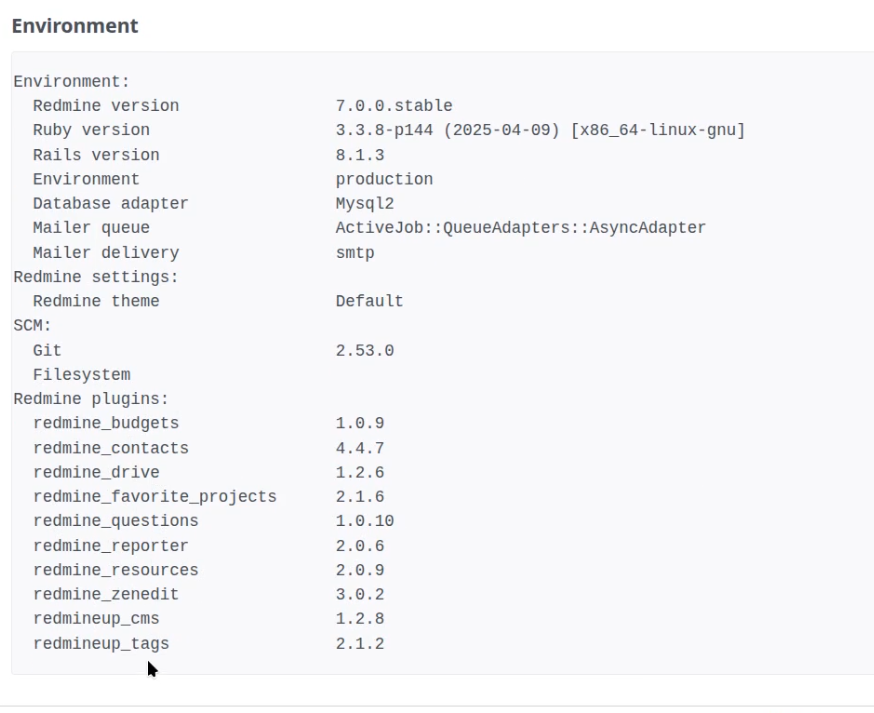Click redmine_favorite_projects version 2.1.6
The height and width of the screenshot is (713, 874).
point(360,496)
